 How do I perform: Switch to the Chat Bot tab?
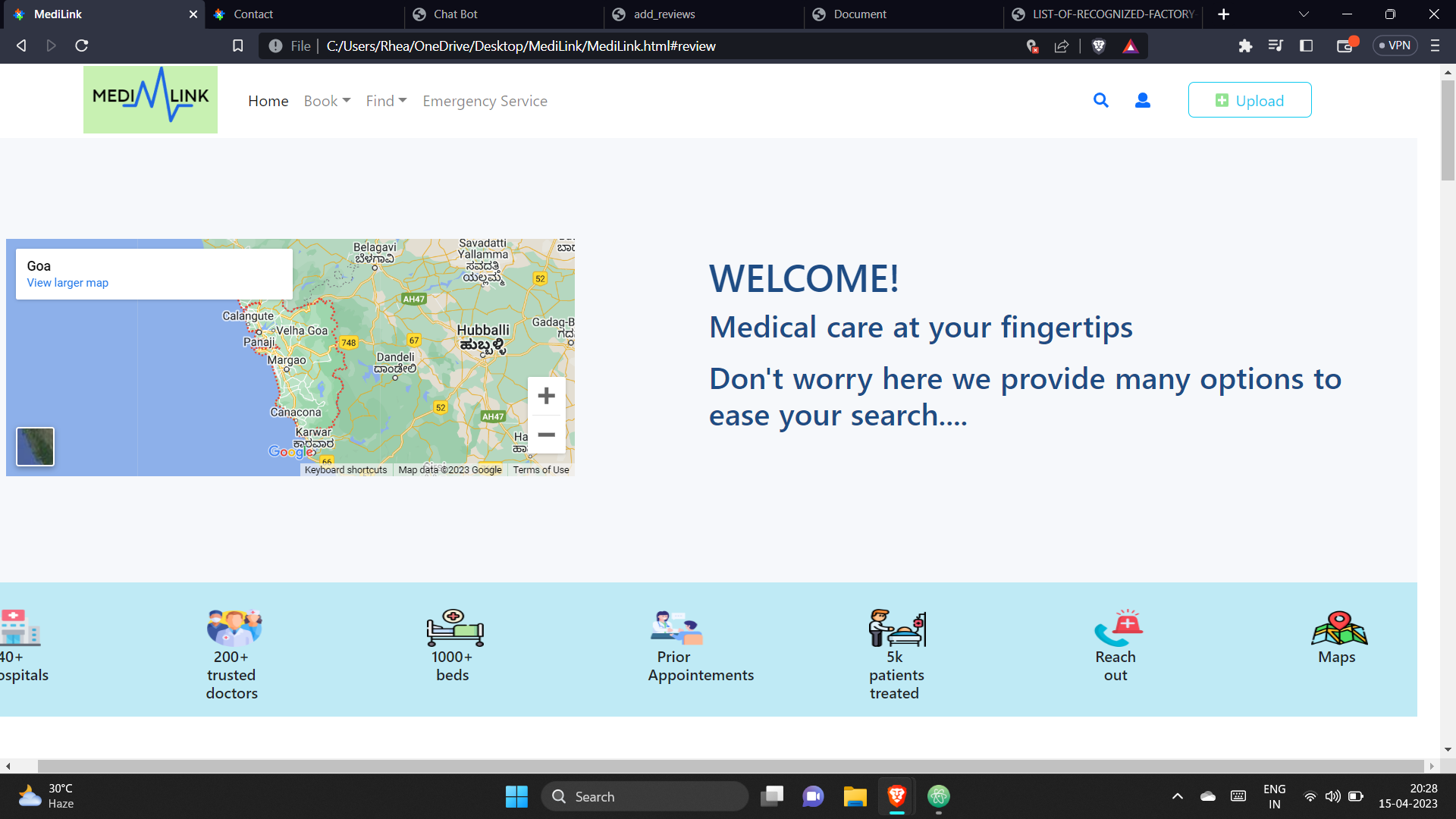tap(456, 14)
